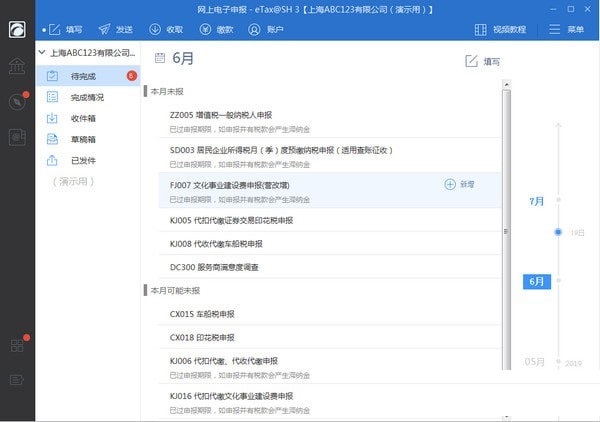Select 7月 on the timeline
The image size is (600, 422).
[536, 201]
